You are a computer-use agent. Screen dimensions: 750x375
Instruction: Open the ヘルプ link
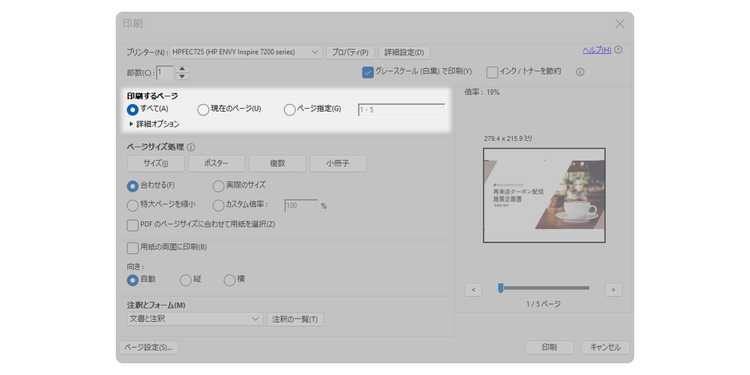click(596, 50)
